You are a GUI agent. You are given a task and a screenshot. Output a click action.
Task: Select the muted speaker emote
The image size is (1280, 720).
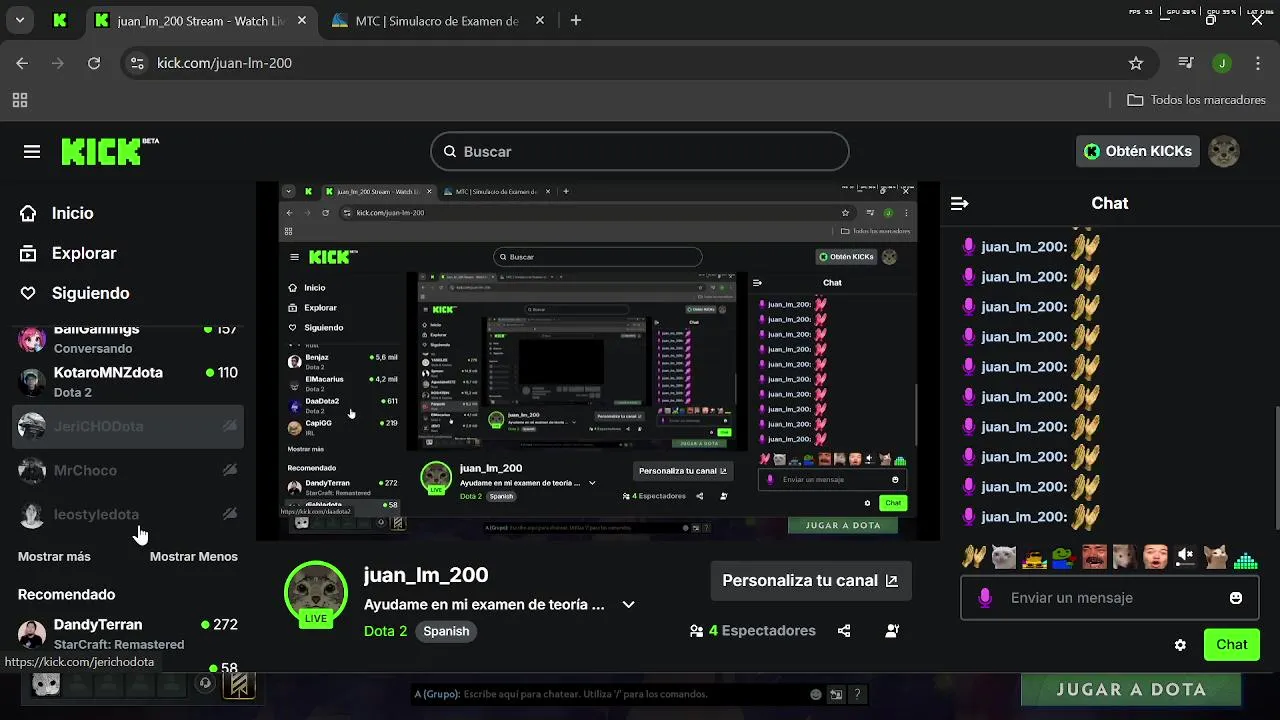click(x=1185, y=557)
